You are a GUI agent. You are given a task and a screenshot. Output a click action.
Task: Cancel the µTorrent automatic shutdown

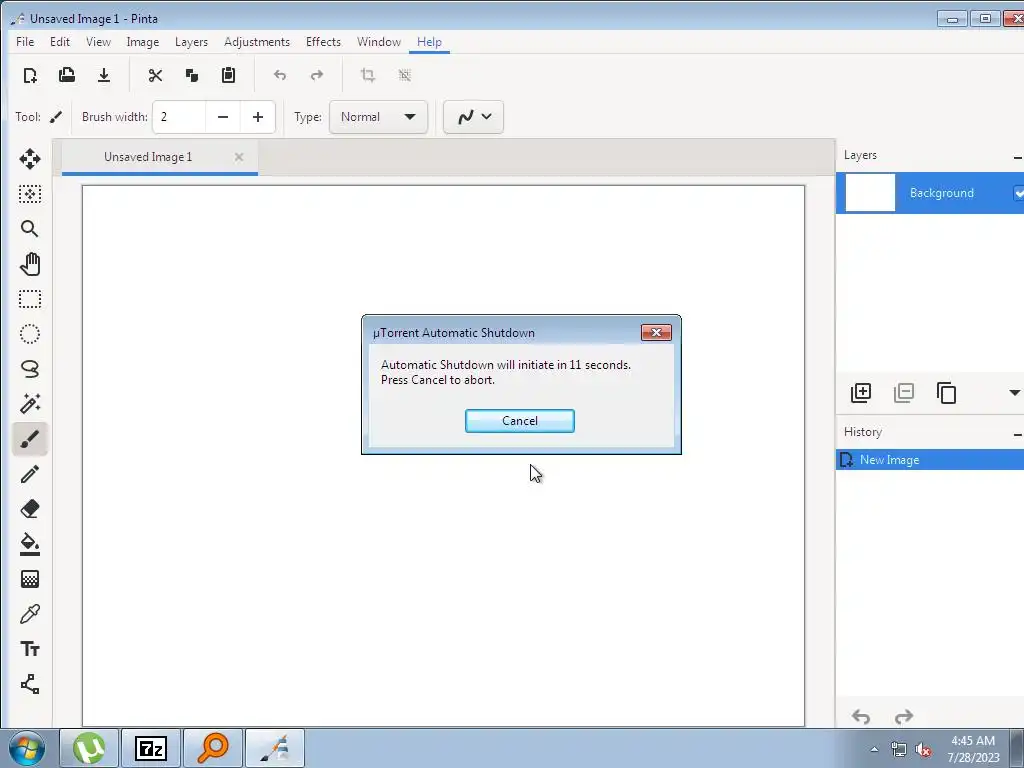pyautogui.click(x=520, y=421)
